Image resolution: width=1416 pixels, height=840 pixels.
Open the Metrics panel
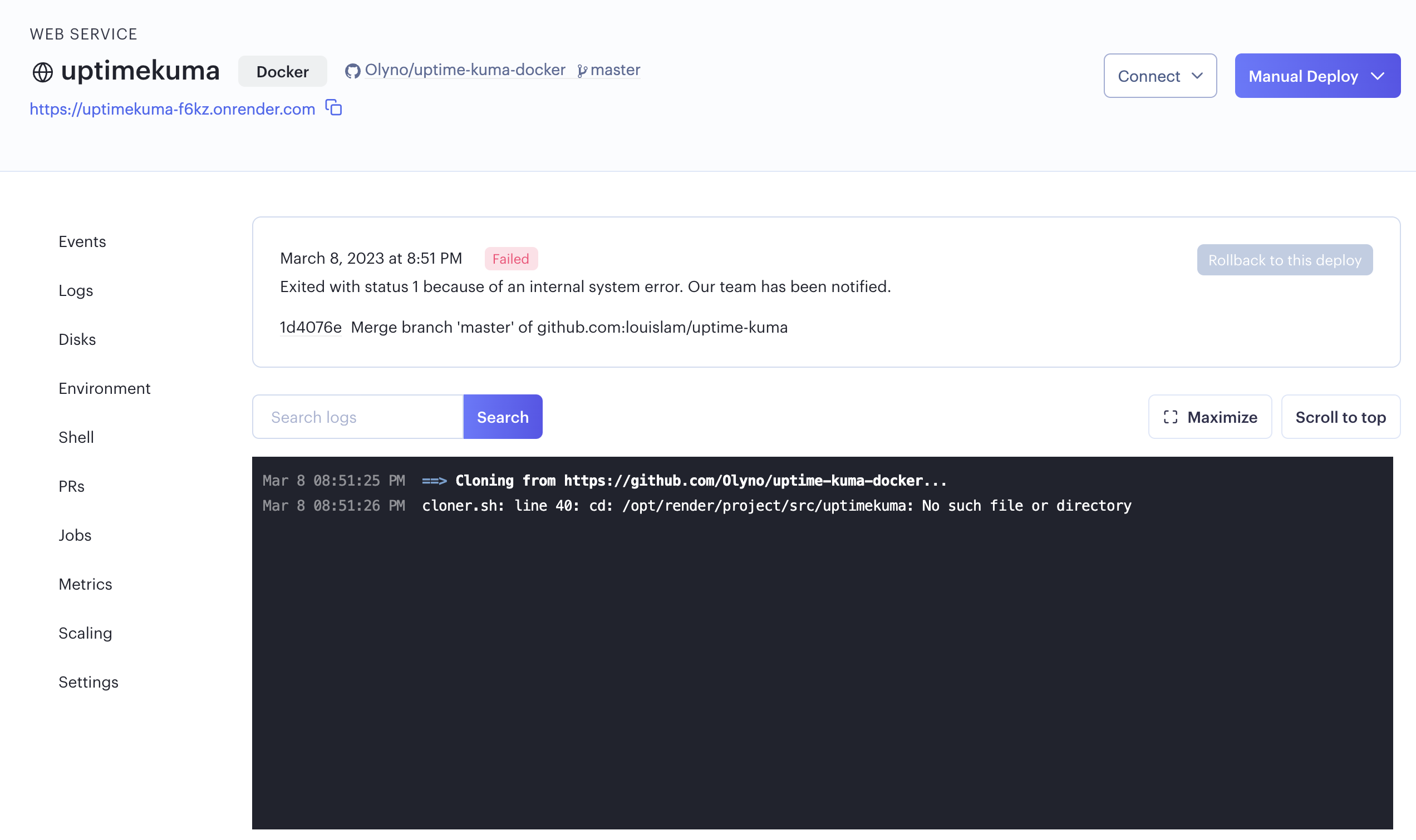click(x=86, y=584)
